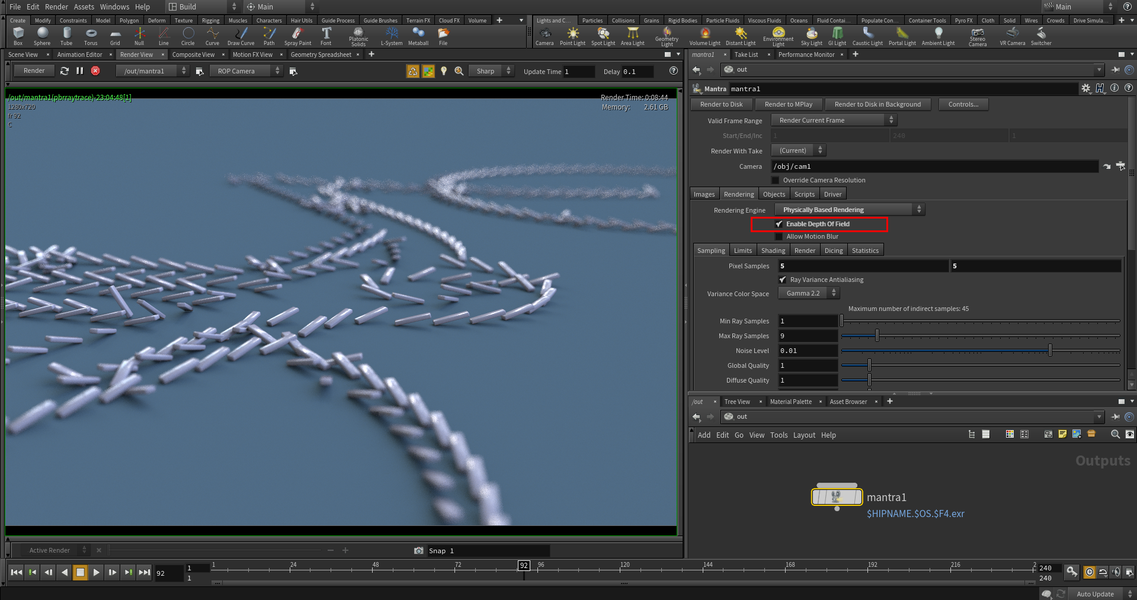Open the Sharp filter dropdown

[x=492, y=71]
